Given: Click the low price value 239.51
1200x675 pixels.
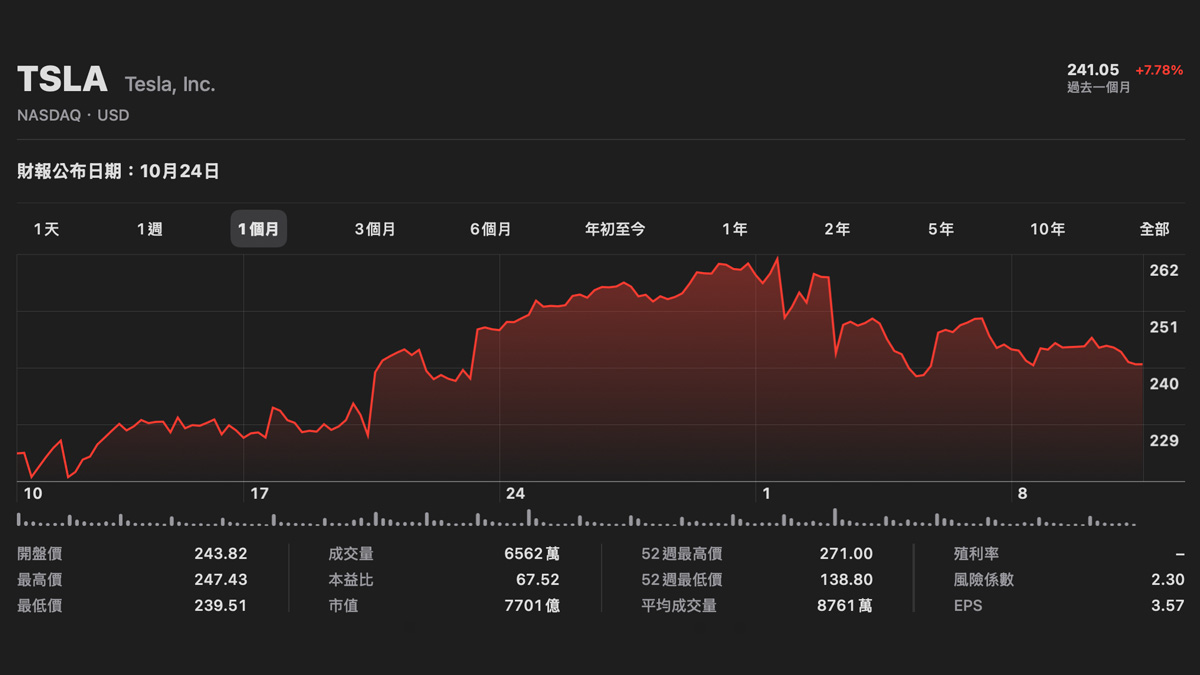Looking at the screenshot, I should click(x=220, y=606).
